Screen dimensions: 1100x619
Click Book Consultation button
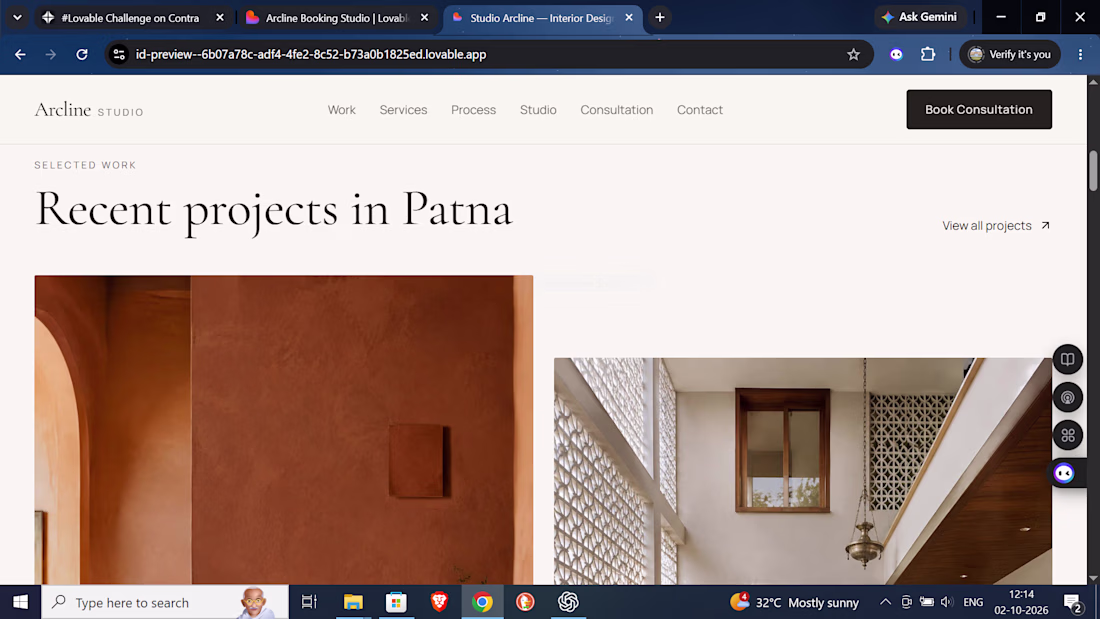[x=979, y=109]
